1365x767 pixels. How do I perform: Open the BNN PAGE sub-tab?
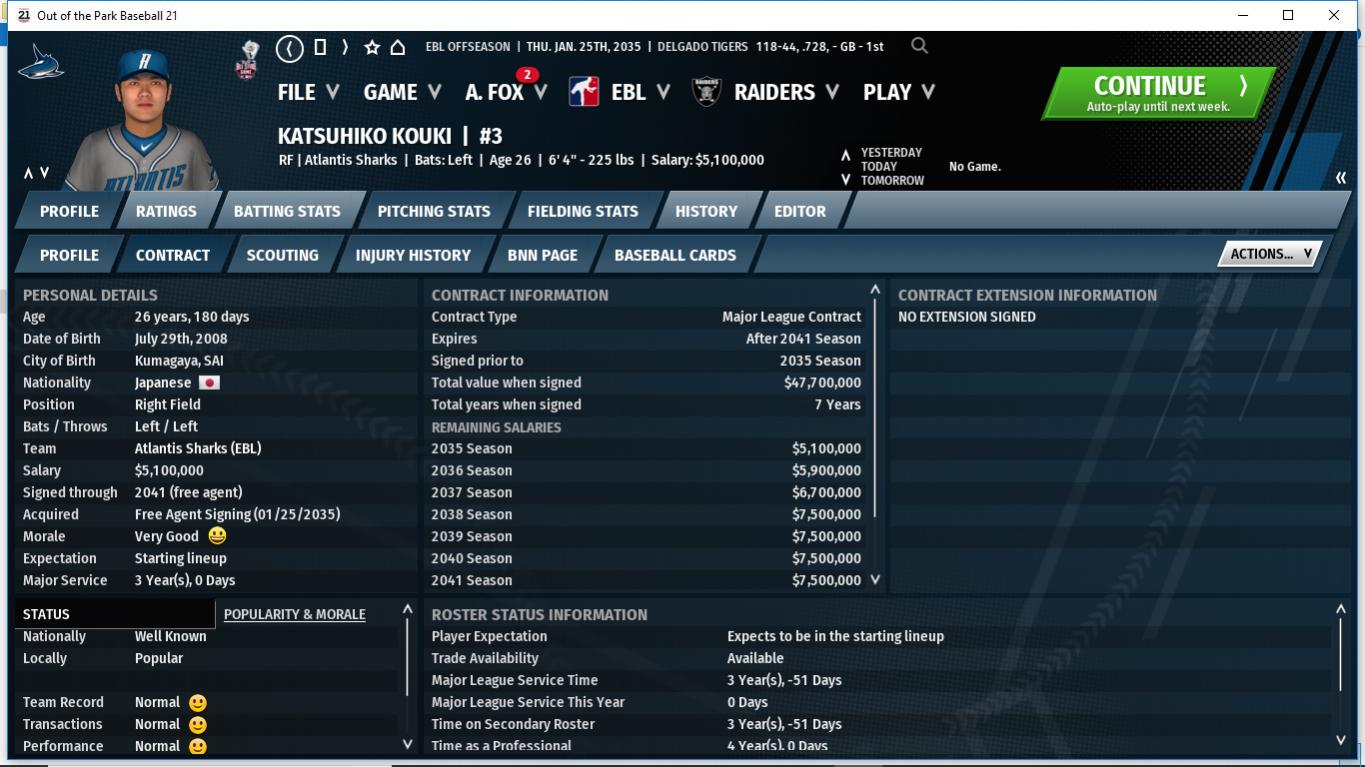click(x=542, y=255)
